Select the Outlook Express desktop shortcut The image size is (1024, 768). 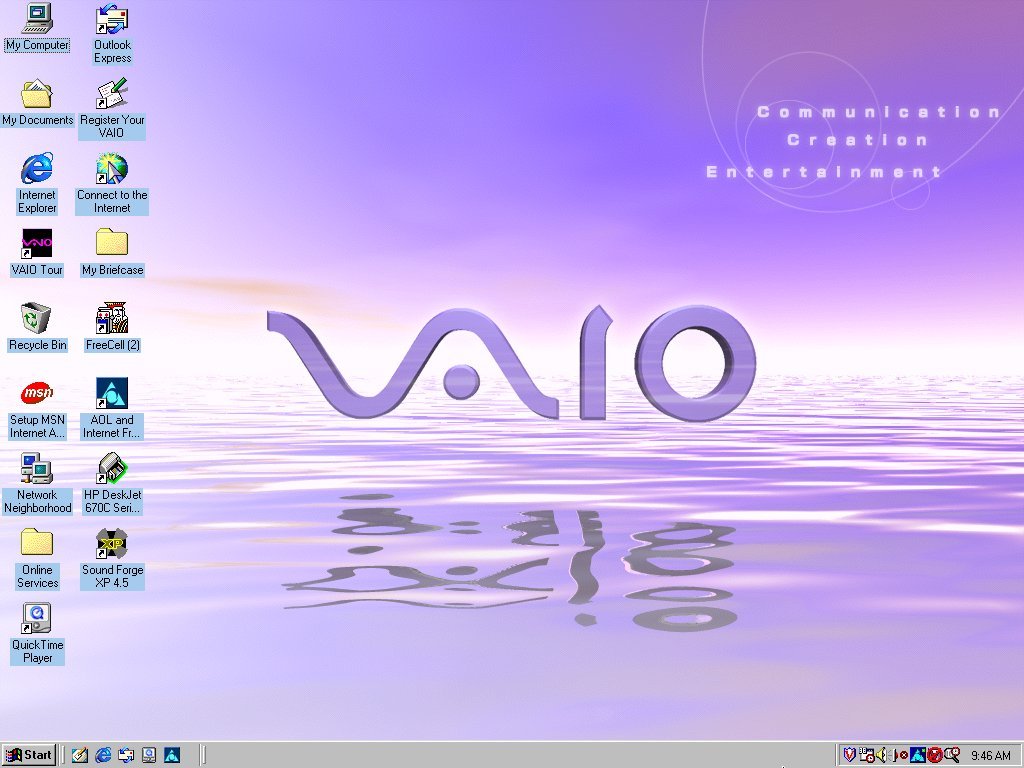tap(112, 34)
